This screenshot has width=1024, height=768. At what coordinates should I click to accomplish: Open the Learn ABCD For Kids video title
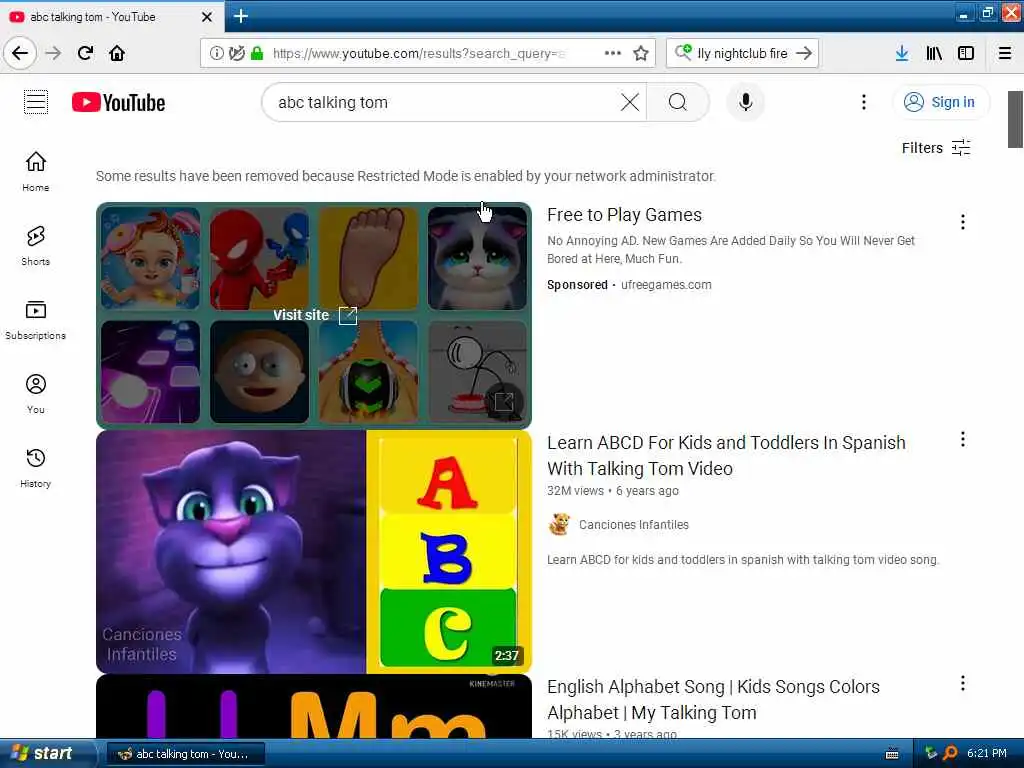point(726,455)
